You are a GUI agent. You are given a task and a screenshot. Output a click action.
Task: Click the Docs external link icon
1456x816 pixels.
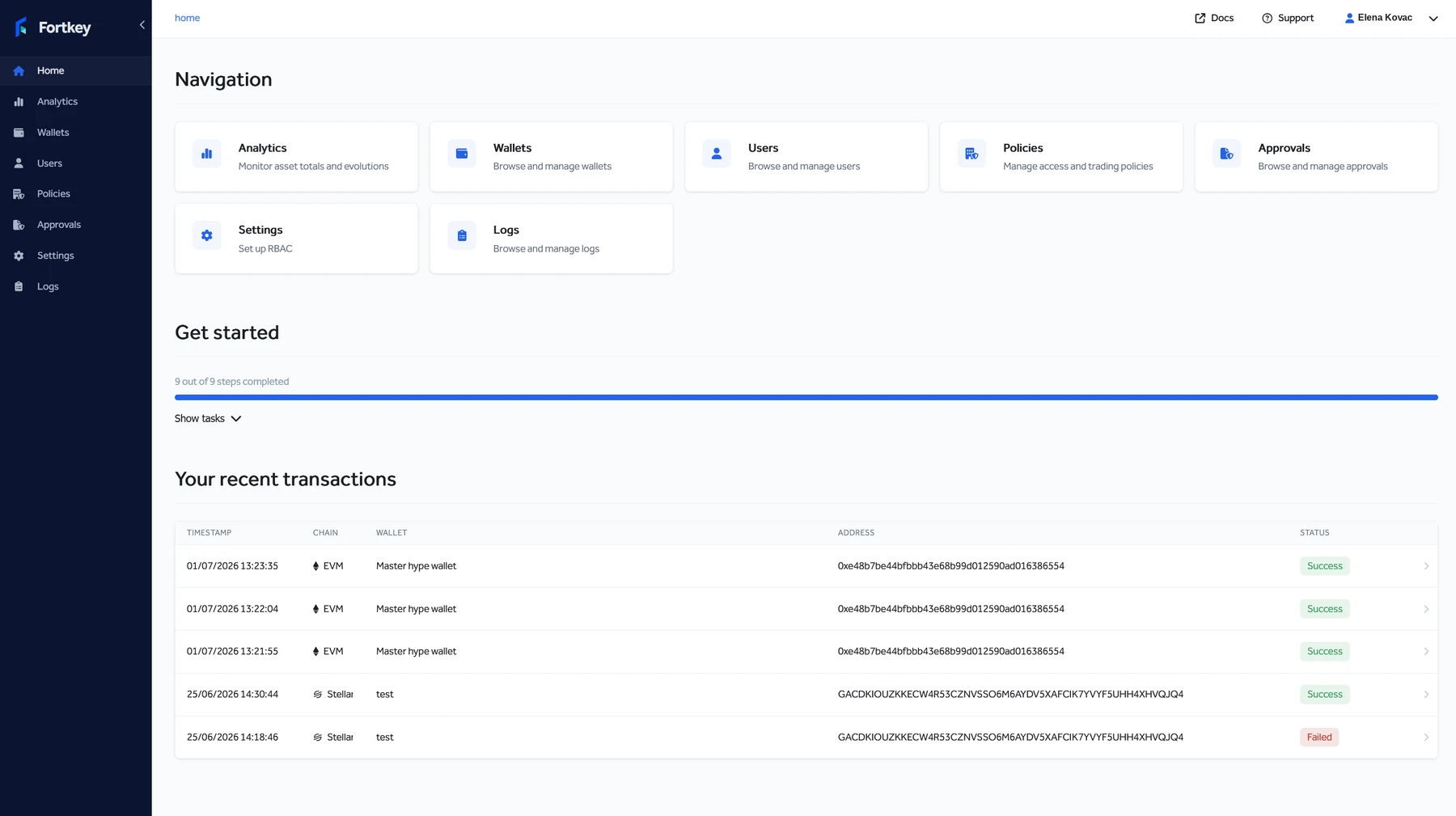1200,18
